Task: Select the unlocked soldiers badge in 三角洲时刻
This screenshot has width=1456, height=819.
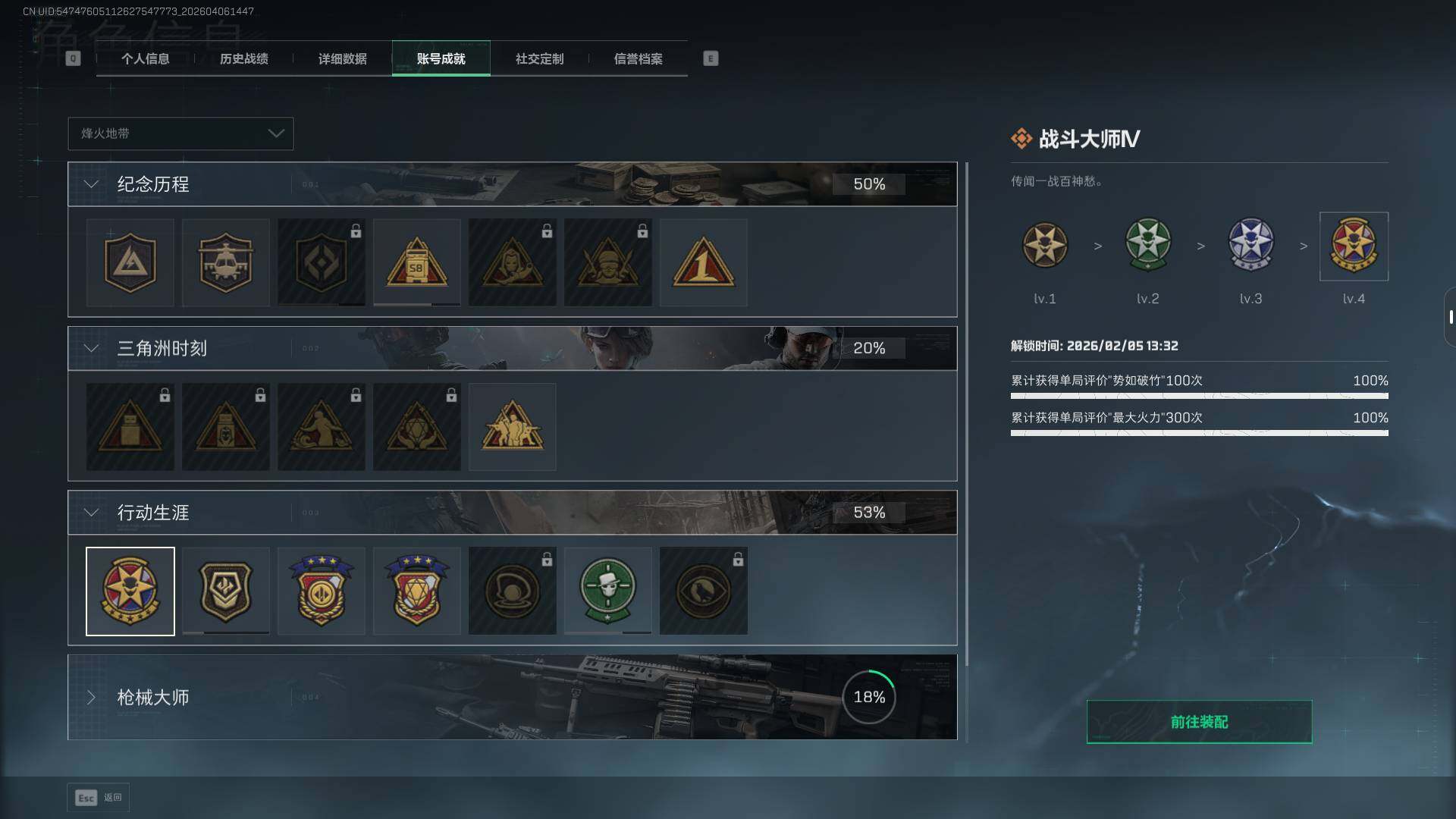Action: tap(512, 426)
